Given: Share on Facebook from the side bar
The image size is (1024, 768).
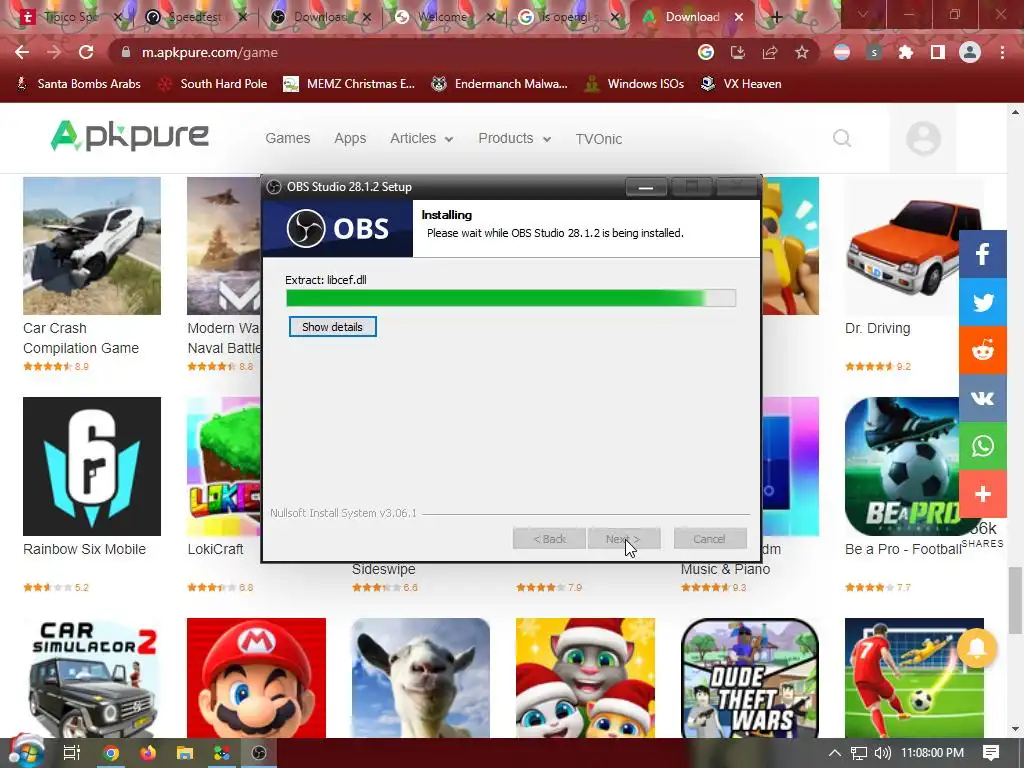Looking at the screenshot, I should [x=982, y=254].
